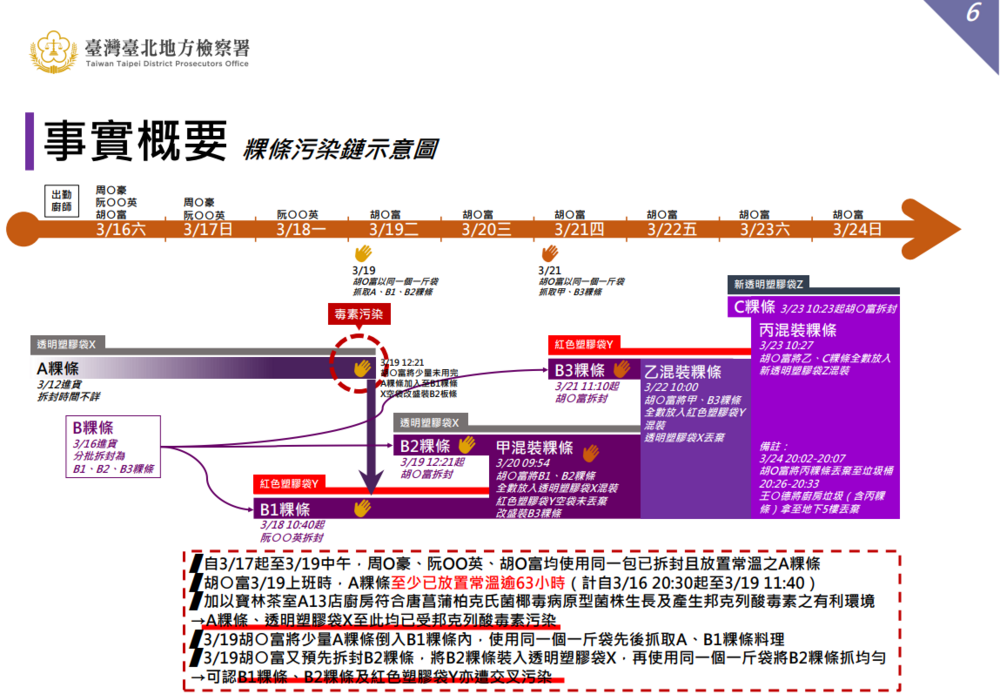Image resolution: width=1000 pixels, height=694 pixels.
Task: Click the hand icon inside the red dashed circle
Action: pyautogui.click(x=361, y=368)
